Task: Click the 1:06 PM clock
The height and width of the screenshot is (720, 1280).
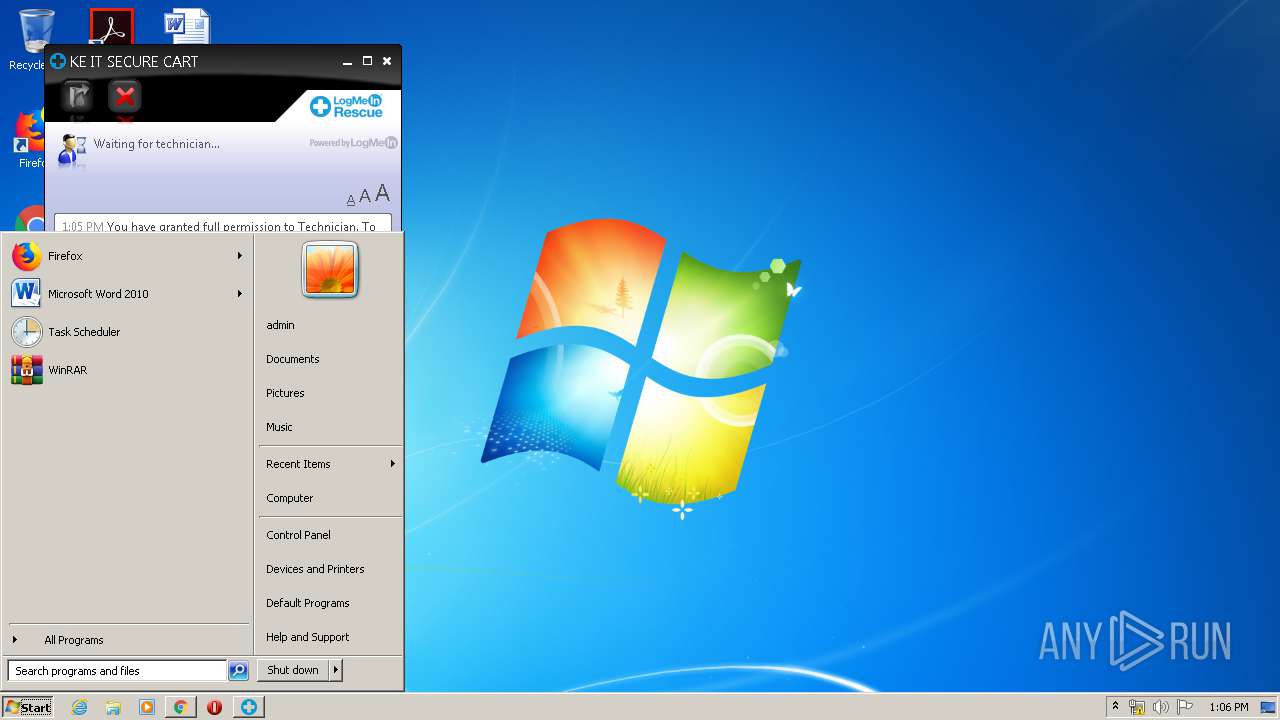Action: [1228, 707]
